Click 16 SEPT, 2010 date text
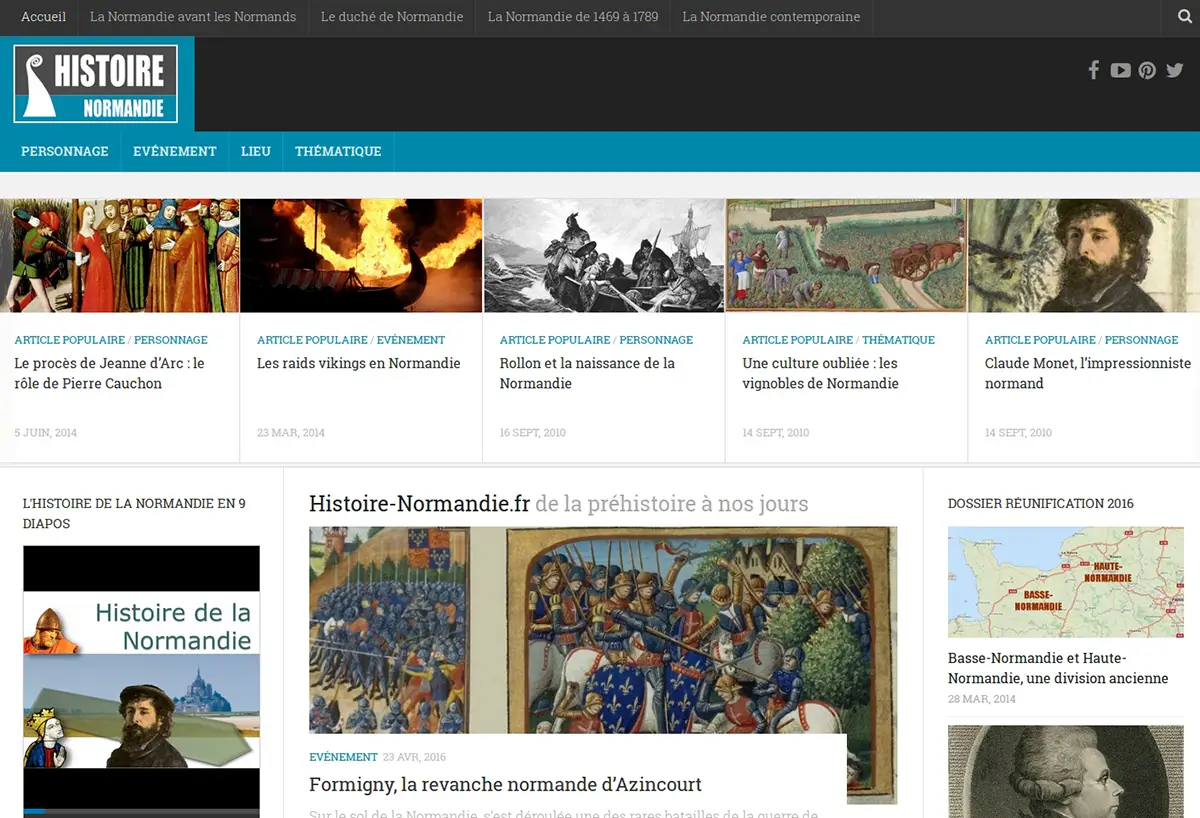This screenshot has width=1200, height=818. 533,433
